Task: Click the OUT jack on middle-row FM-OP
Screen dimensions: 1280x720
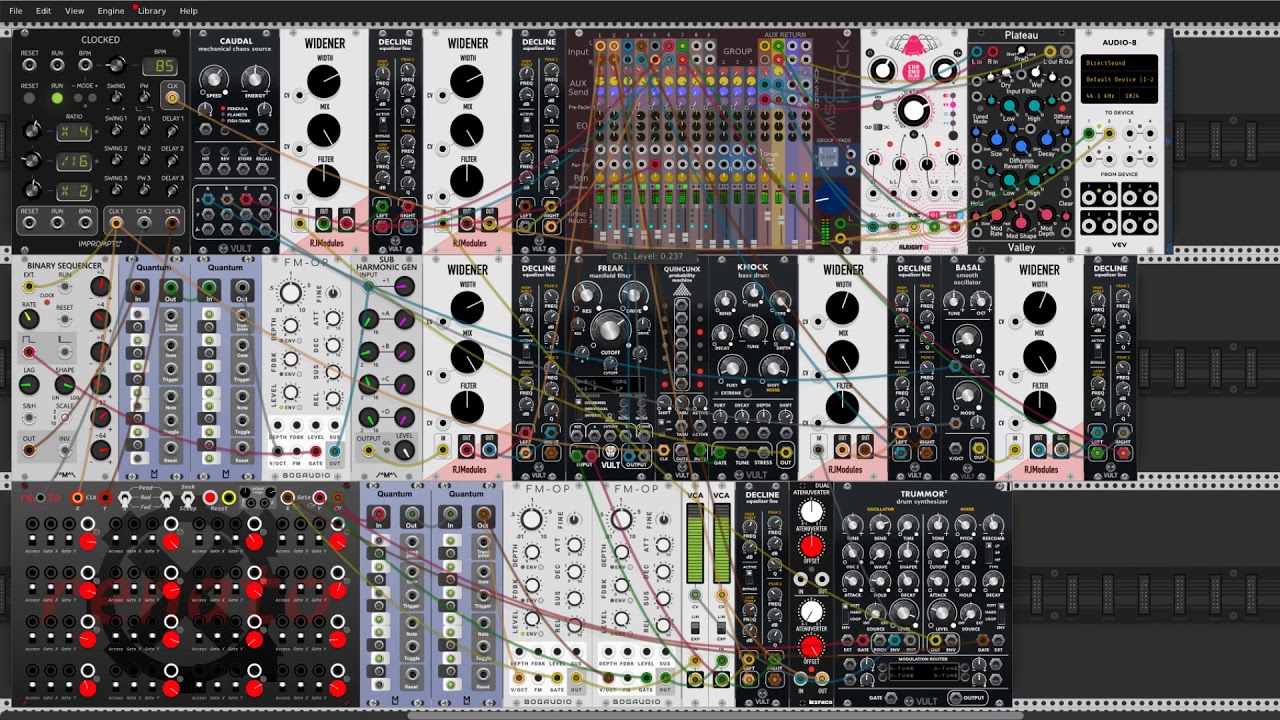Action: coord(335,451)
